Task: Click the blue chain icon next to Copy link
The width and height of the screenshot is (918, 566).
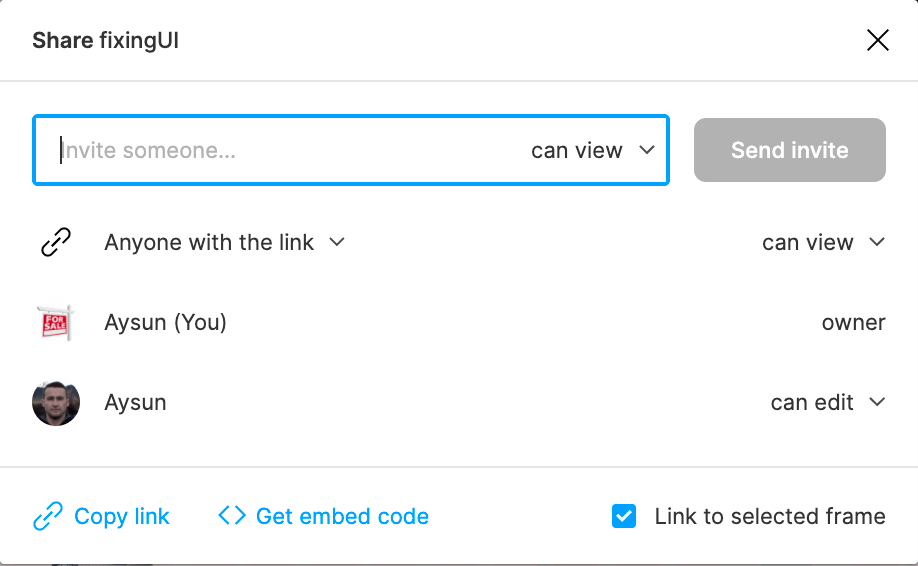Action: pos(47,516)
